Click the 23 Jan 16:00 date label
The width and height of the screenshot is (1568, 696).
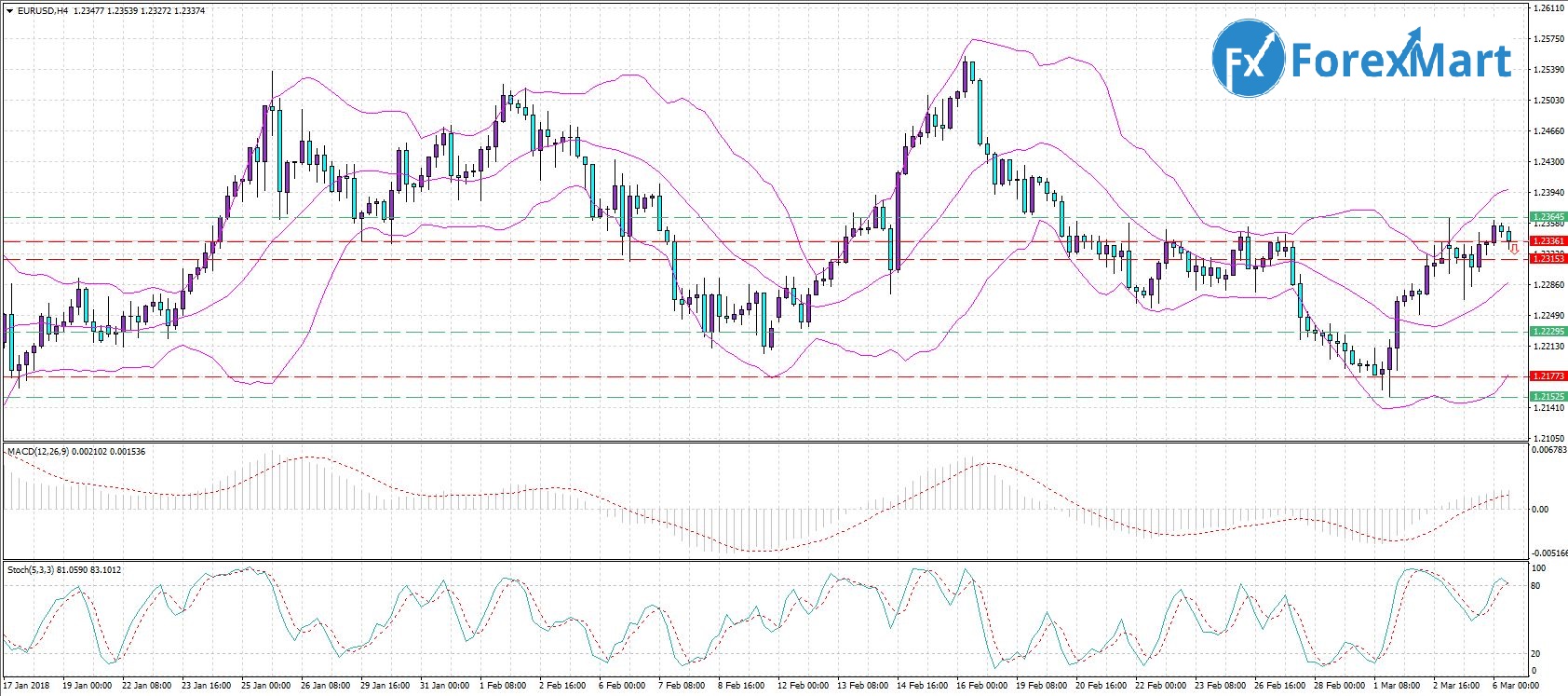tap(206, 686)
